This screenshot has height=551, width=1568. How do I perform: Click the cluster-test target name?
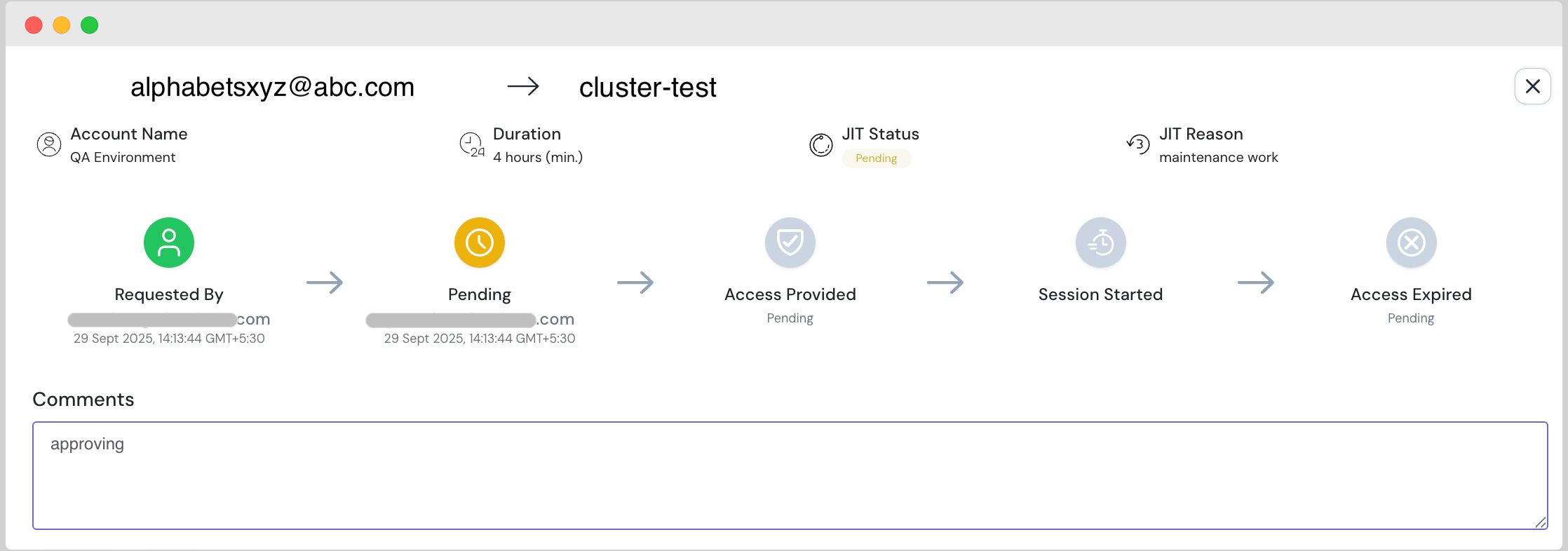[648, 88]
